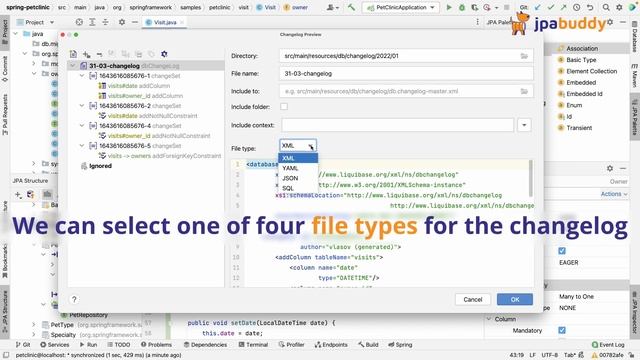Click the OK button

pyautogui.click(x=515, y=299)
